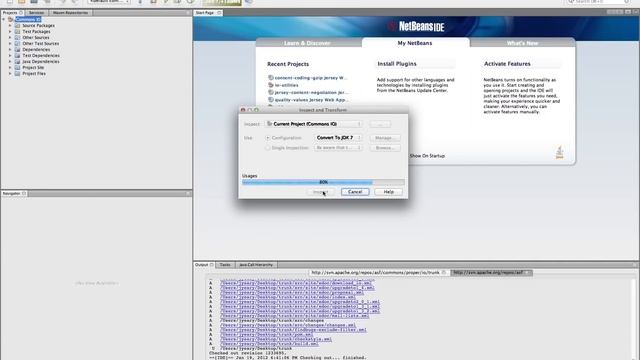Switch to the Tasks tab

(225, 265)
